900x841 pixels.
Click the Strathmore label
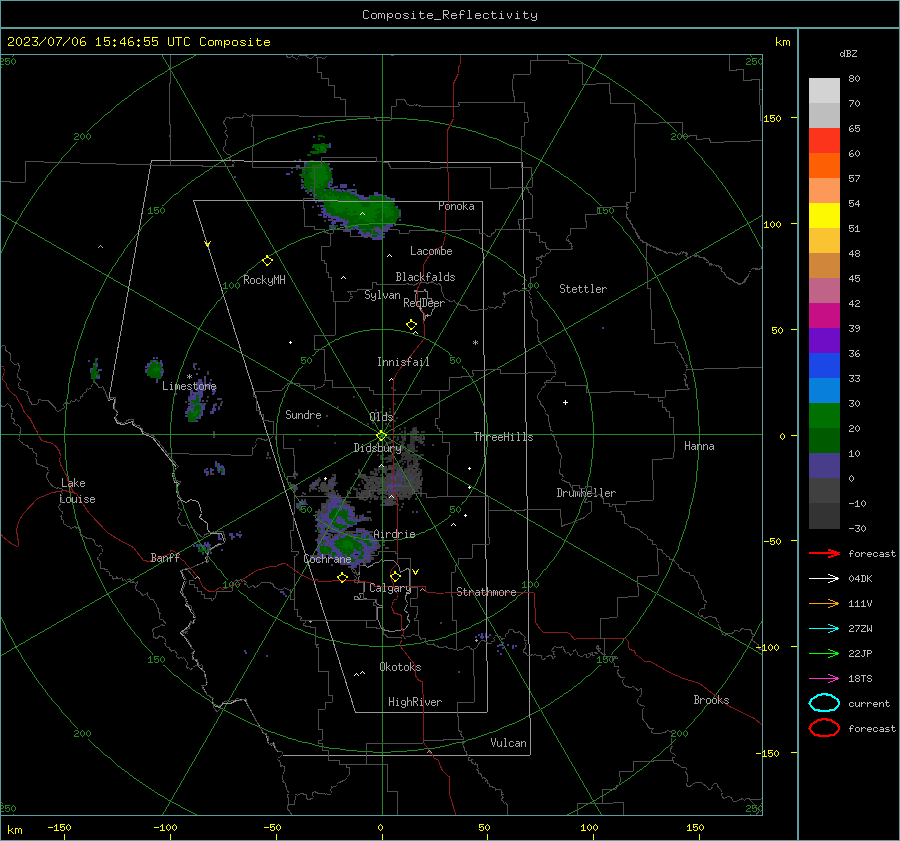click(x=486, y=592)
